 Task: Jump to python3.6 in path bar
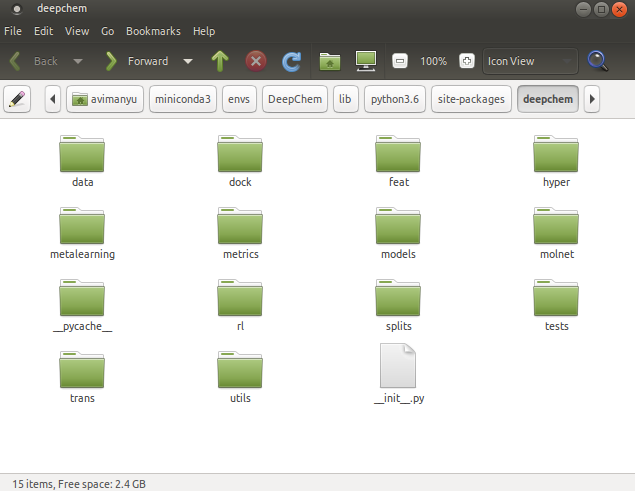pos(395,99)
